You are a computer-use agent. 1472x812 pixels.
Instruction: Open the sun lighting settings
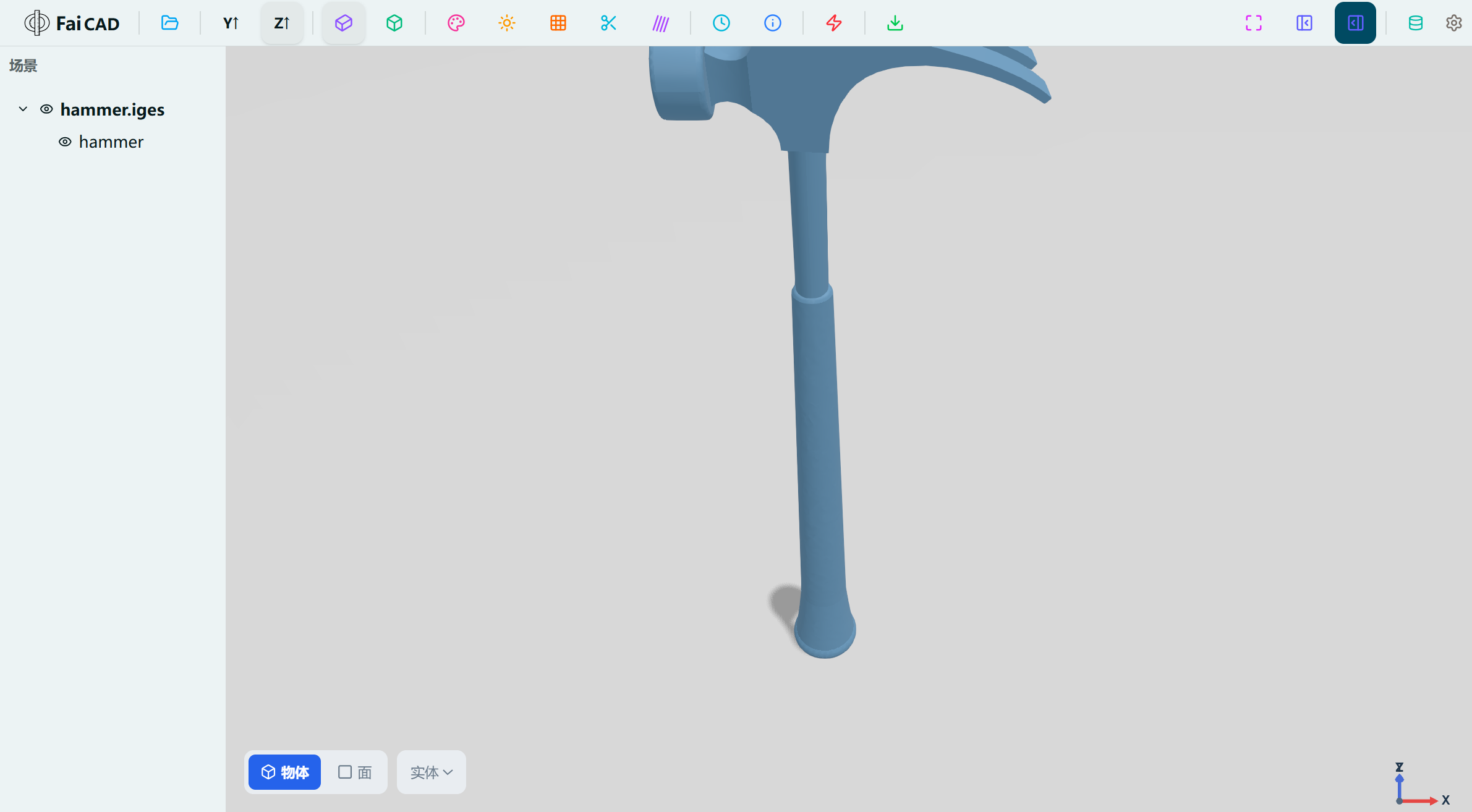tap(507, 23)
